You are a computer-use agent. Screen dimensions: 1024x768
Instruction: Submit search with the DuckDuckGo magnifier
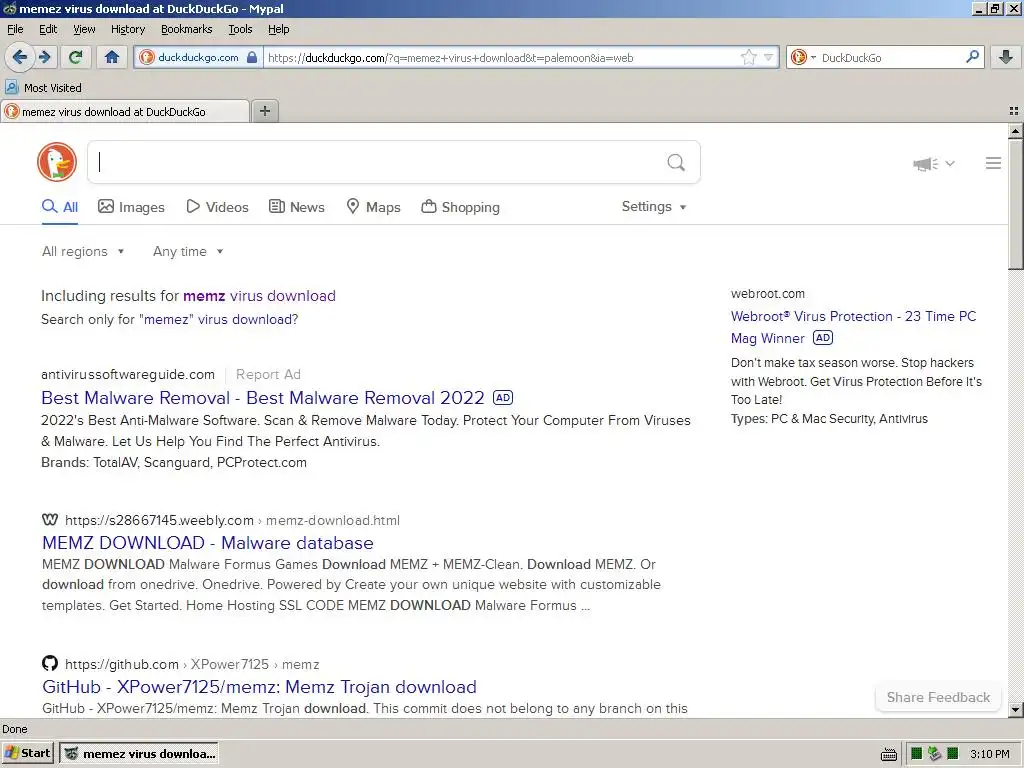point(676,162)
